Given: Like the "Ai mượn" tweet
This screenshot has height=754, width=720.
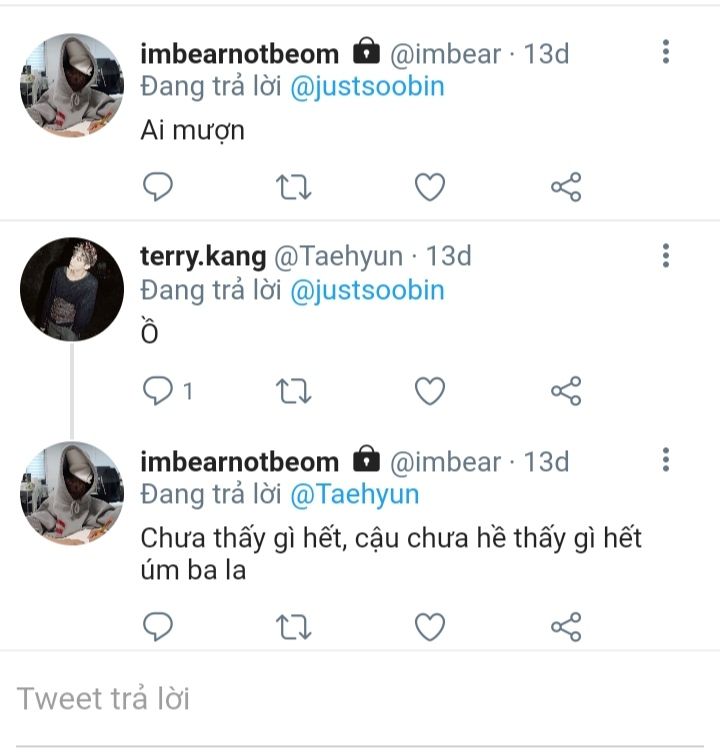Looking at the screenshot, I should click(430, 187).
